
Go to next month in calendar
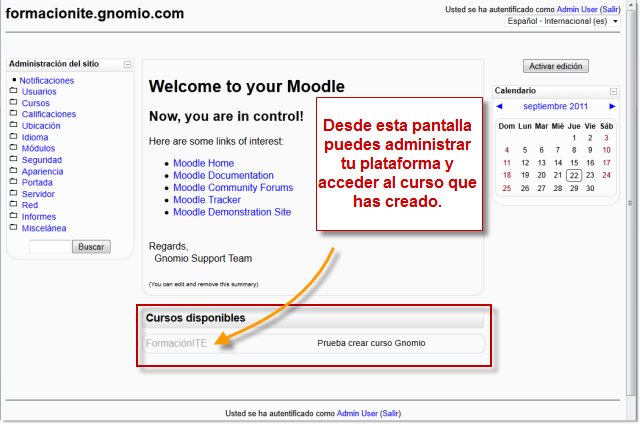[611, 106]
